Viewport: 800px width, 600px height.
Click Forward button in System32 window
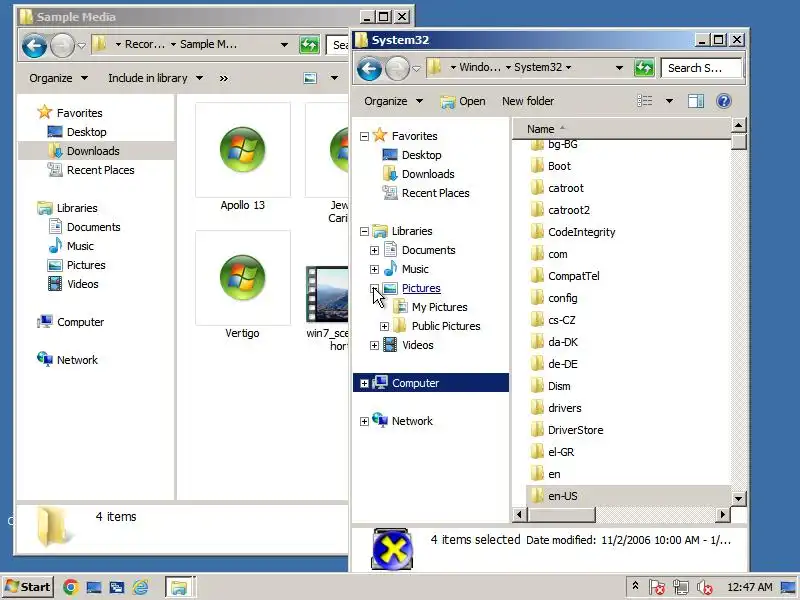[x=397, y=68]
